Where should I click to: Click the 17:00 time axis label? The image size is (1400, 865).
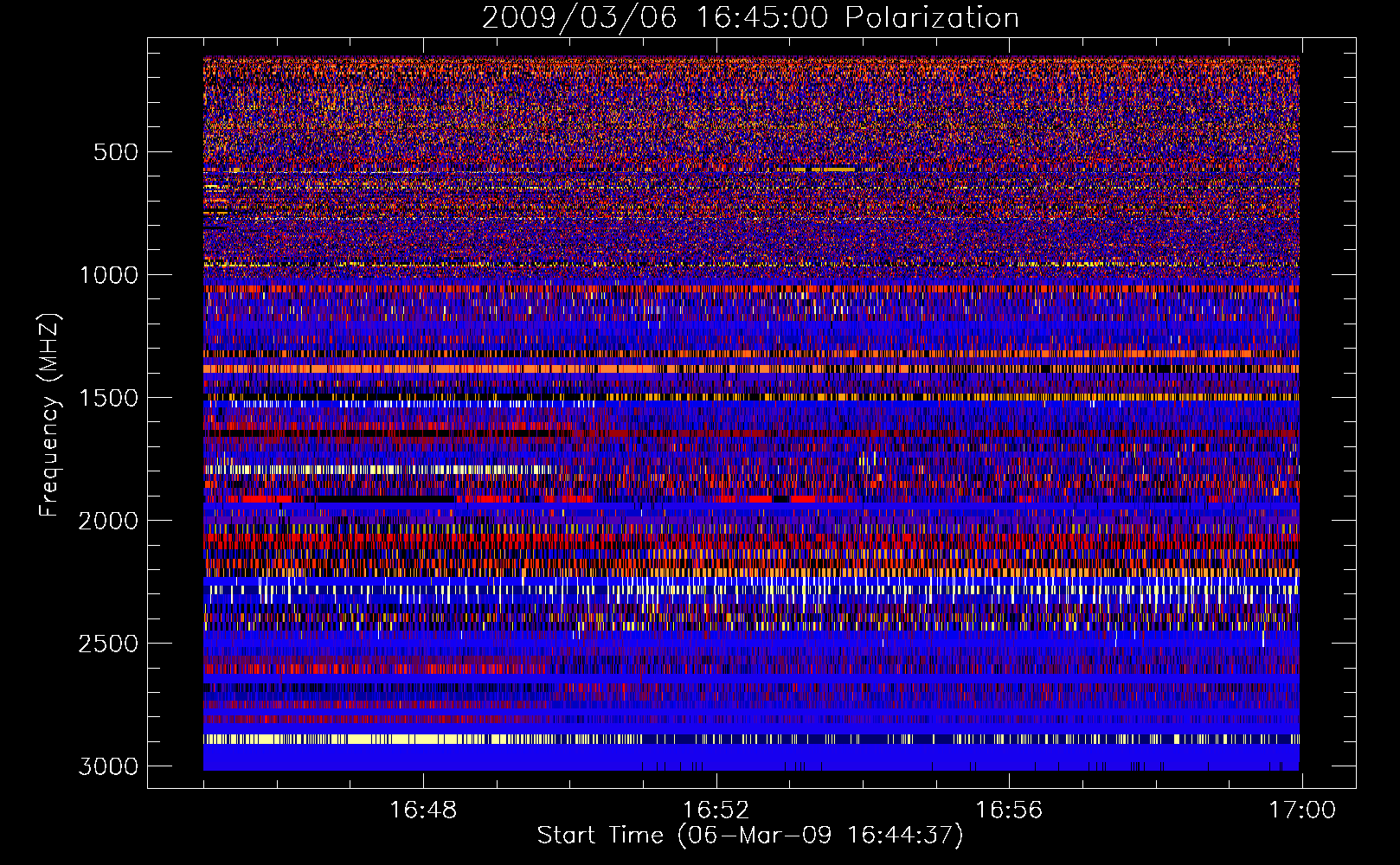[x=1301, y=811]
